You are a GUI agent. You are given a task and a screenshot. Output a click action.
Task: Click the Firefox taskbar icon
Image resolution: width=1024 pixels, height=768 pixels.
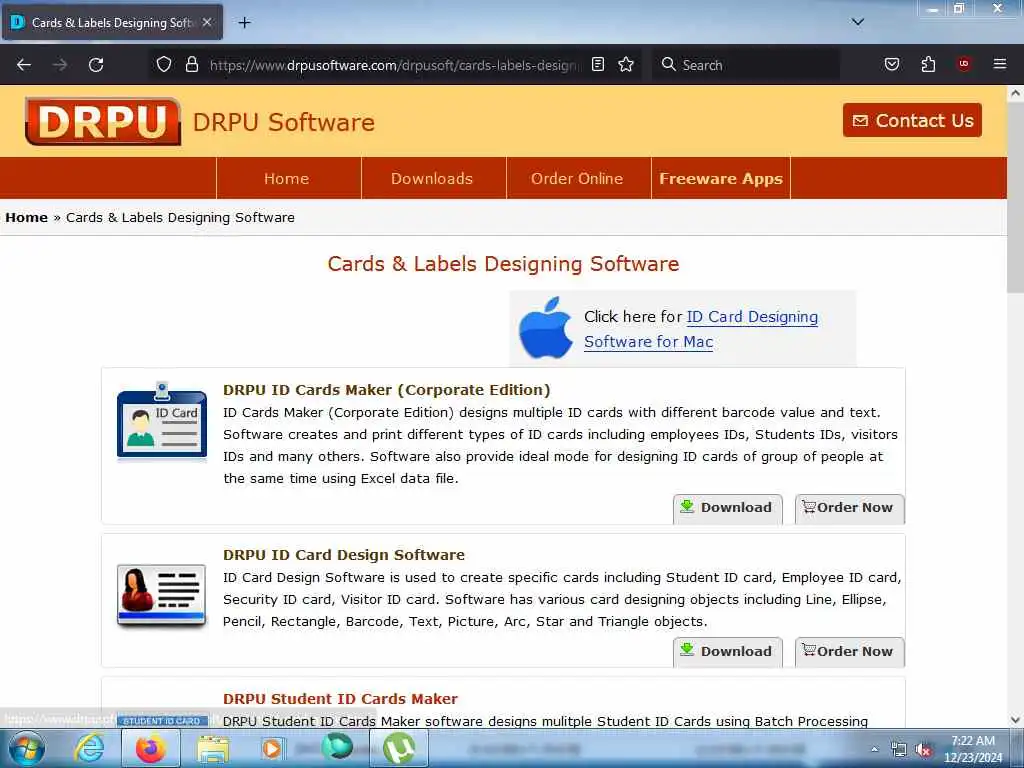pyautogui.click(x=150, y=748)
